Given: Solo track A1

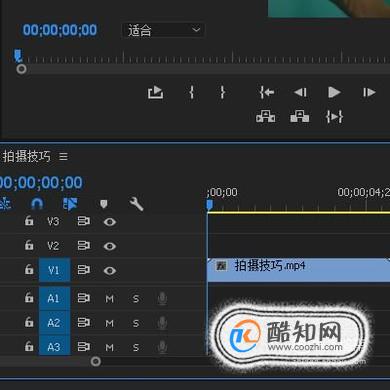Looking at the screenshot, I should 136,299.
